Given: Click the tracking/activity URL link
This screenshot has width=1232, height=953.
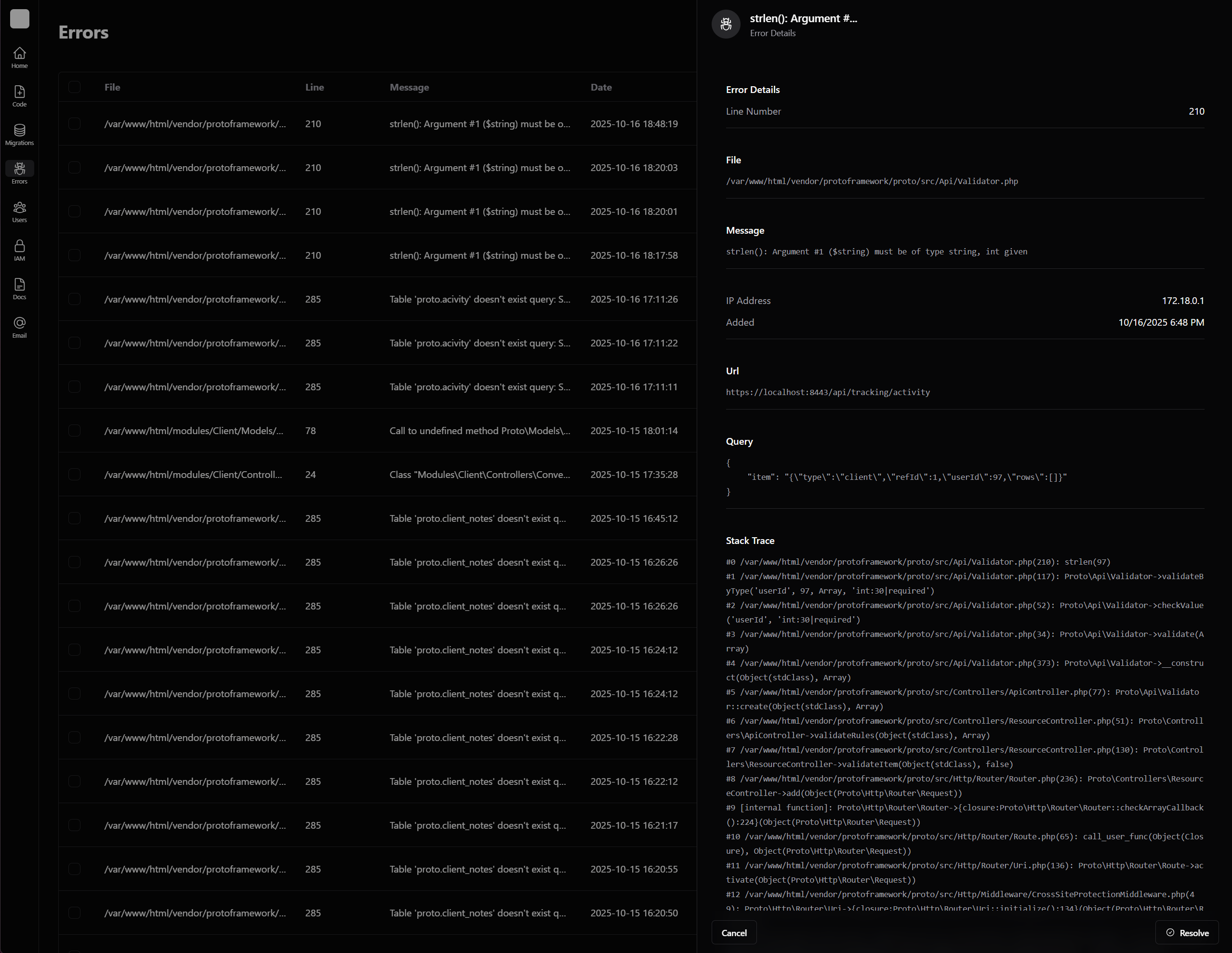Looking at the screenshot, I should click(828, 392).
